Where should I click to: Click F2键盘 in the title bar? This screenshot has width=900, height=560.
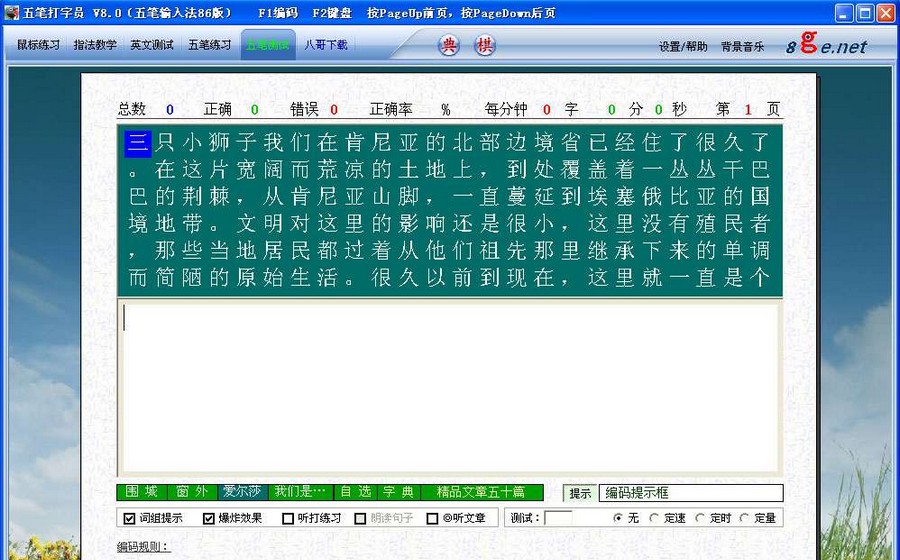[x=332, y=13]
